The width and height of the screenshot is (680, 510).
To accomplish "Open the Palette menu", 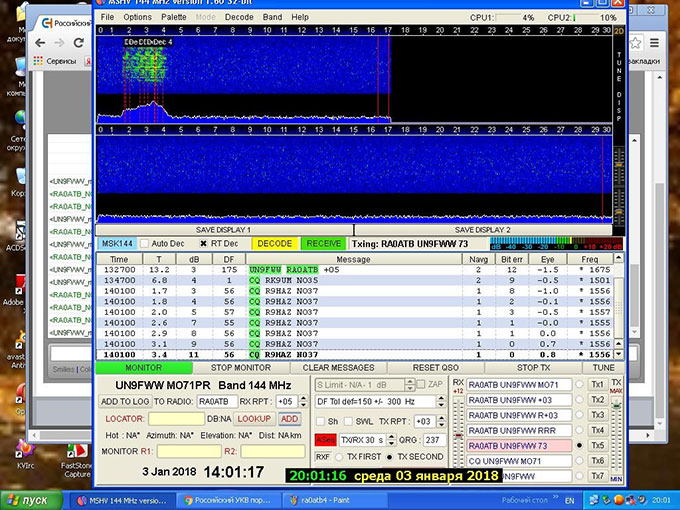I will click(173, 17).
